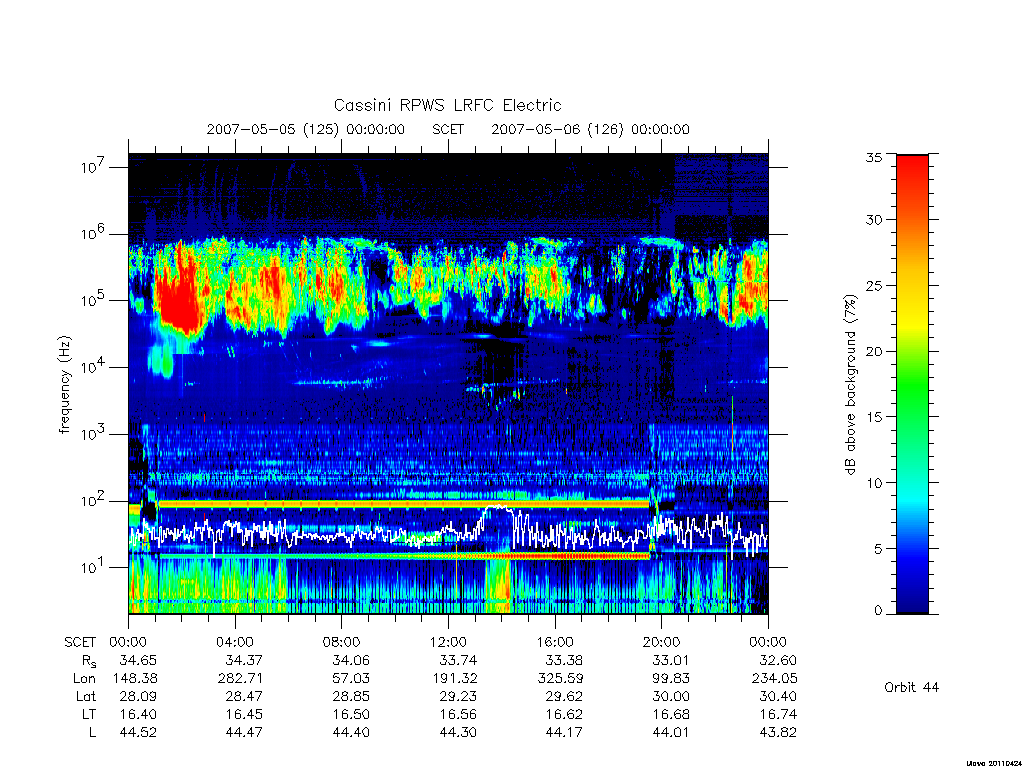Click the colorbar tick label '35'

874,157
